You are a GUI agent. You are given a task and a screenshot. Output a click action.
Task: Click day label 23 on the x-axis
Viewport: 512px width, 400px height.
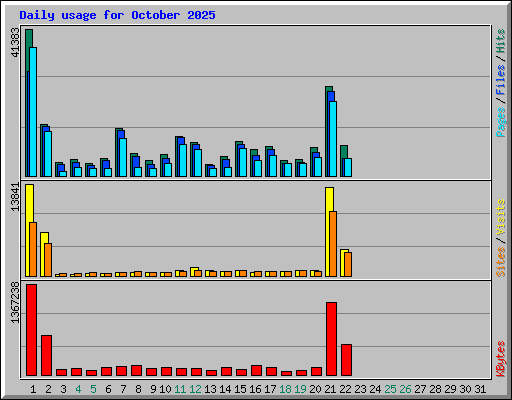click(x=360, y=389)
